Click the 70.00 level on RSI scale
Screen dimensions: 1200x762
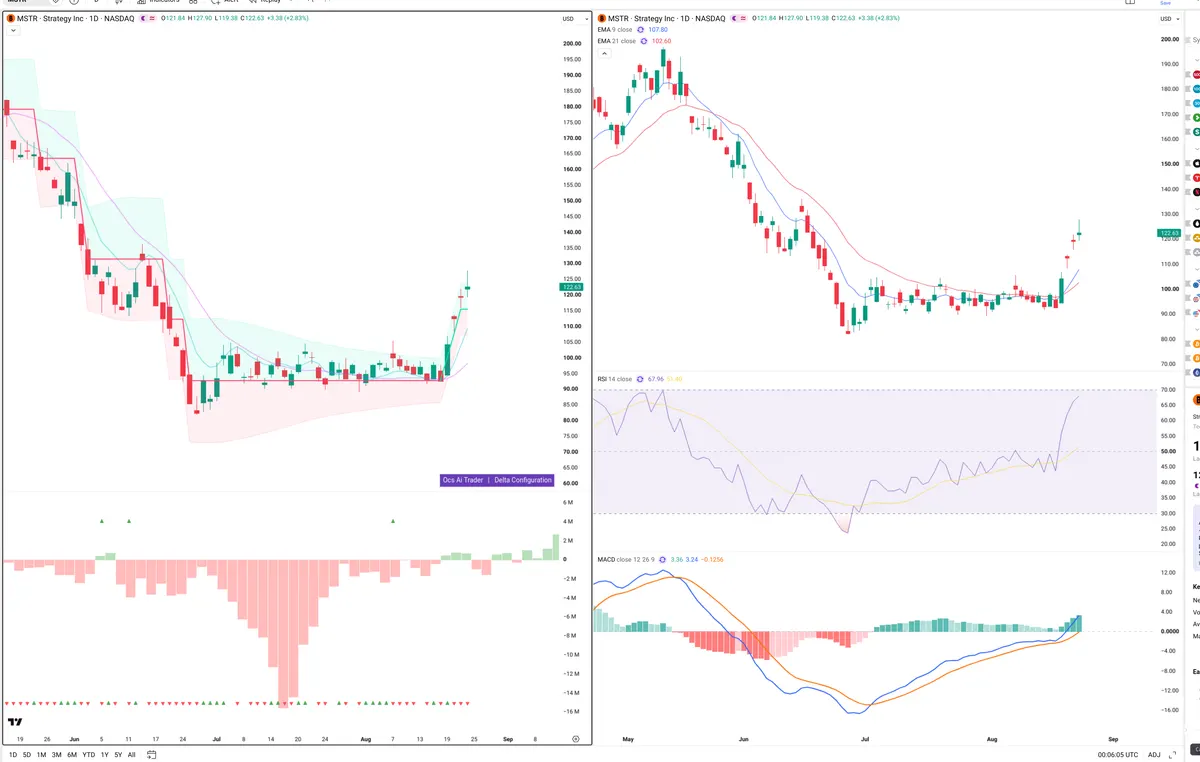1168,390
